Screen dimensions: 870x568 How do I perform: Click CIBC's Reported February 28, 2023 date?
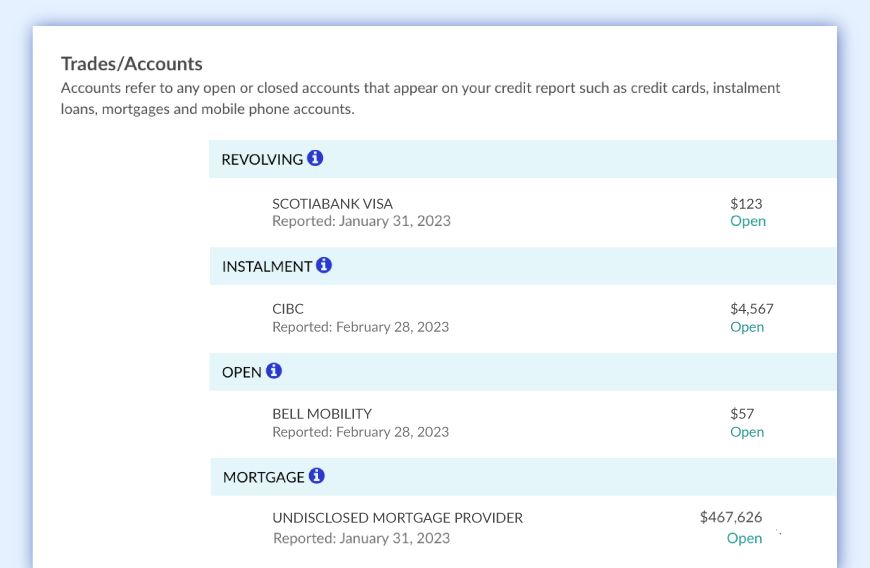[361, 327]
